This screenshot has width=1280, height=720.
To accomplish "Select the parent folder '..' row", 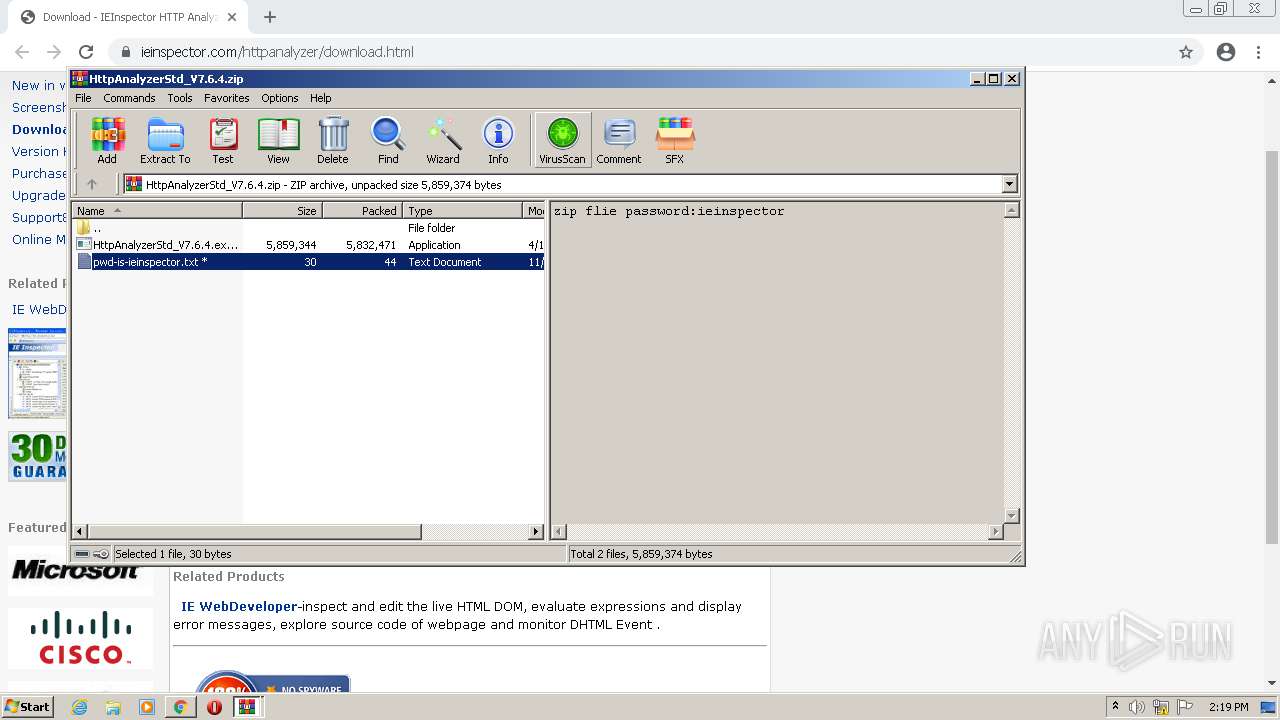I will [309, 228].
